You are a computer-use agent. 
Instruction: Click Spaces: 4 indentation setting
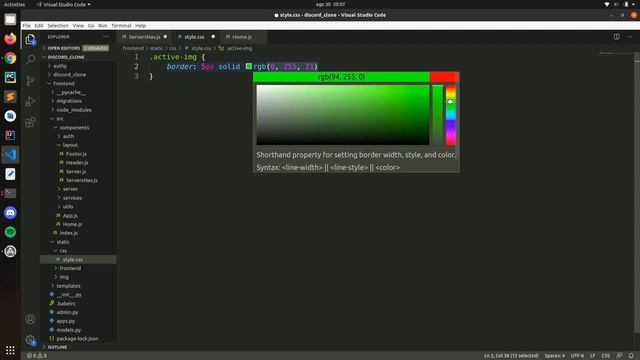coord(555,356)
